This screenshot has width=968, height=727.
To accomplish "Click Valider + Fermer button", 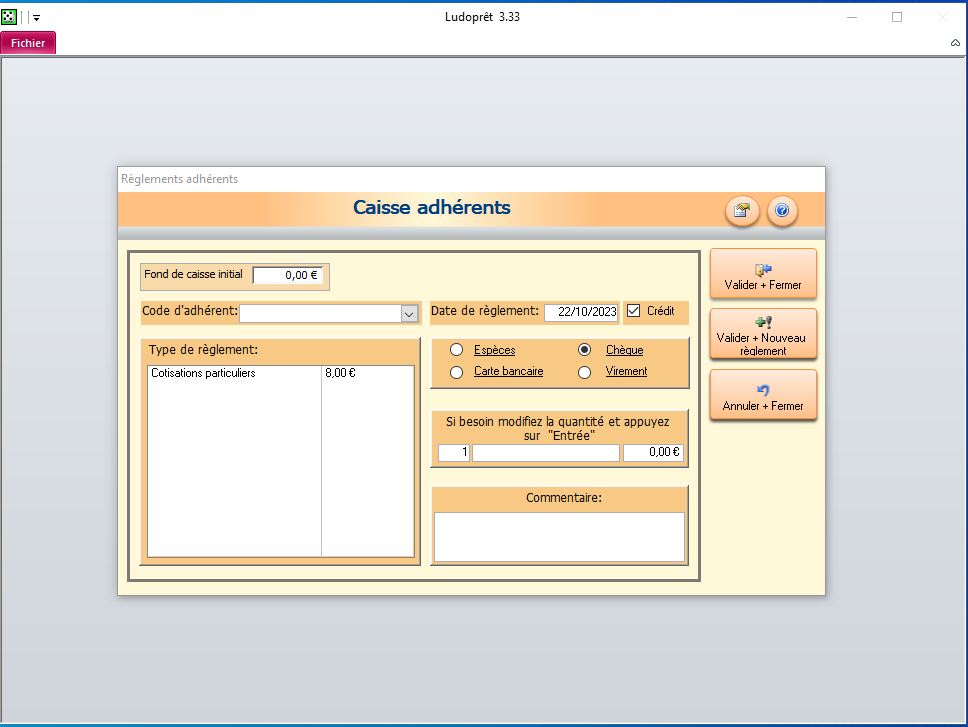I will point(763,275).
